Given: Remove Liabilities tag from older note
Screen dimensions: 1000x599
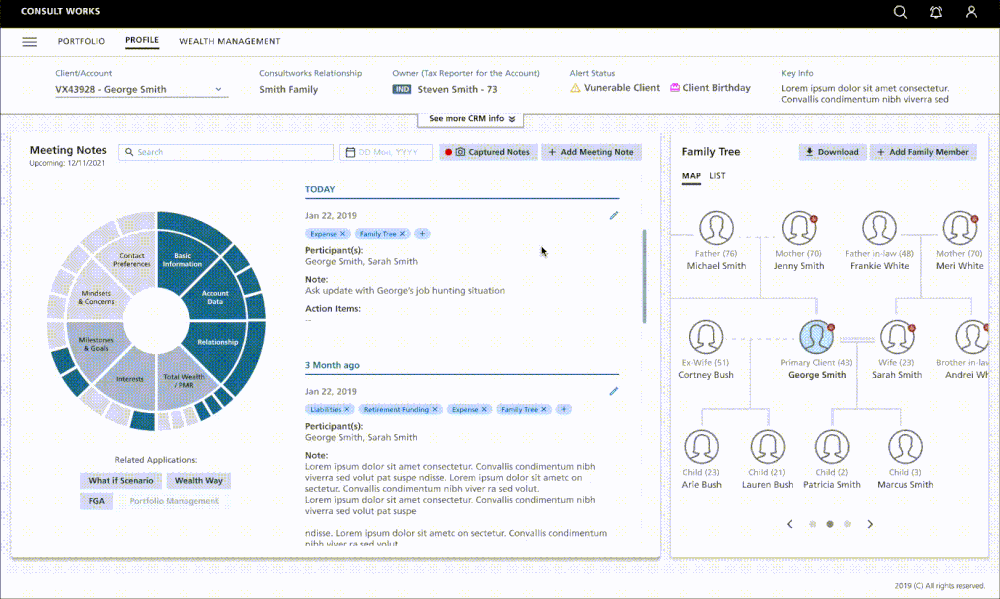Looking at the screenshot, I should tap(347, 410).
